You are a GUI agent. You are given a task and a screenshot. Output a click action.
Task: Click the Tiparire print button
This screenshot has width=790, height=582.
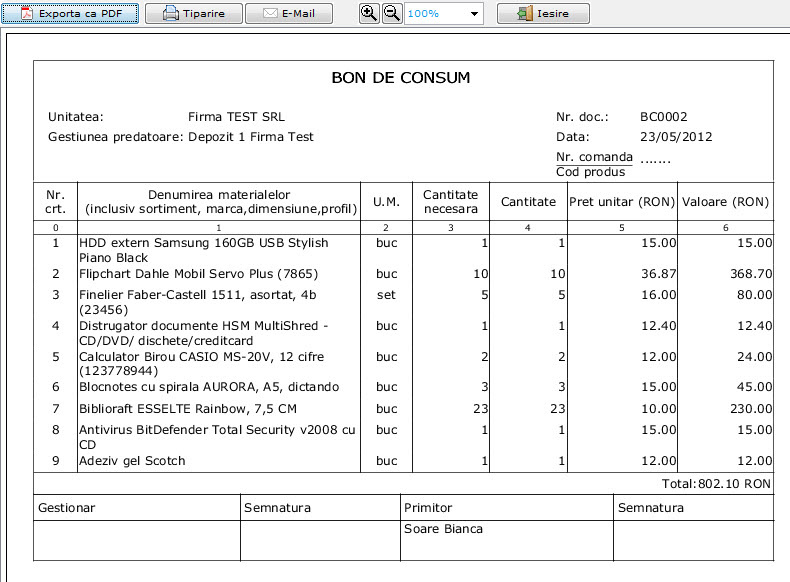193,14
